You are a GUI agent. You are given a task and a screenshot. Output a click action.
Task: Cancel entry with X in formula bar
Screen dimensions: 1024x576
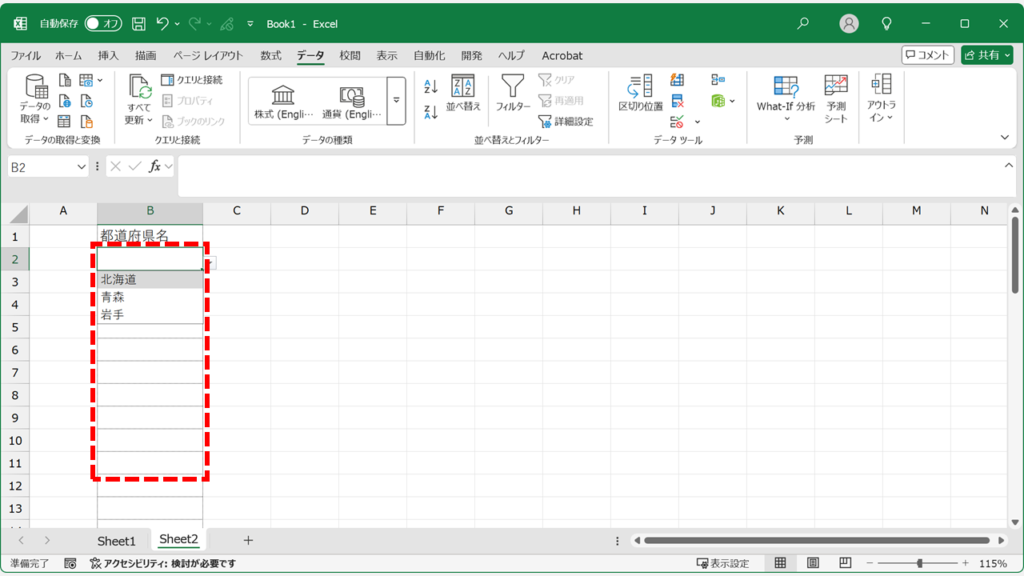pyautogui.click(x=116, y=167)
